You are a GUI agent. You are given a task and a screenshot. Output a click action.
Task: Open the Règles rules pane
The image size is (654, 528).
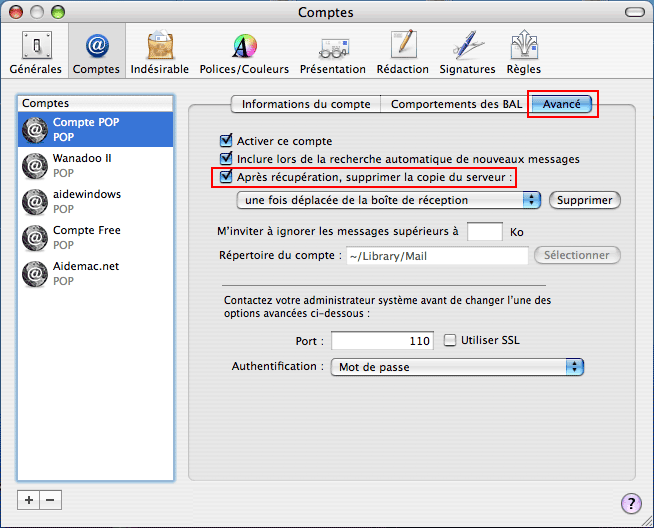pos(524,51)
